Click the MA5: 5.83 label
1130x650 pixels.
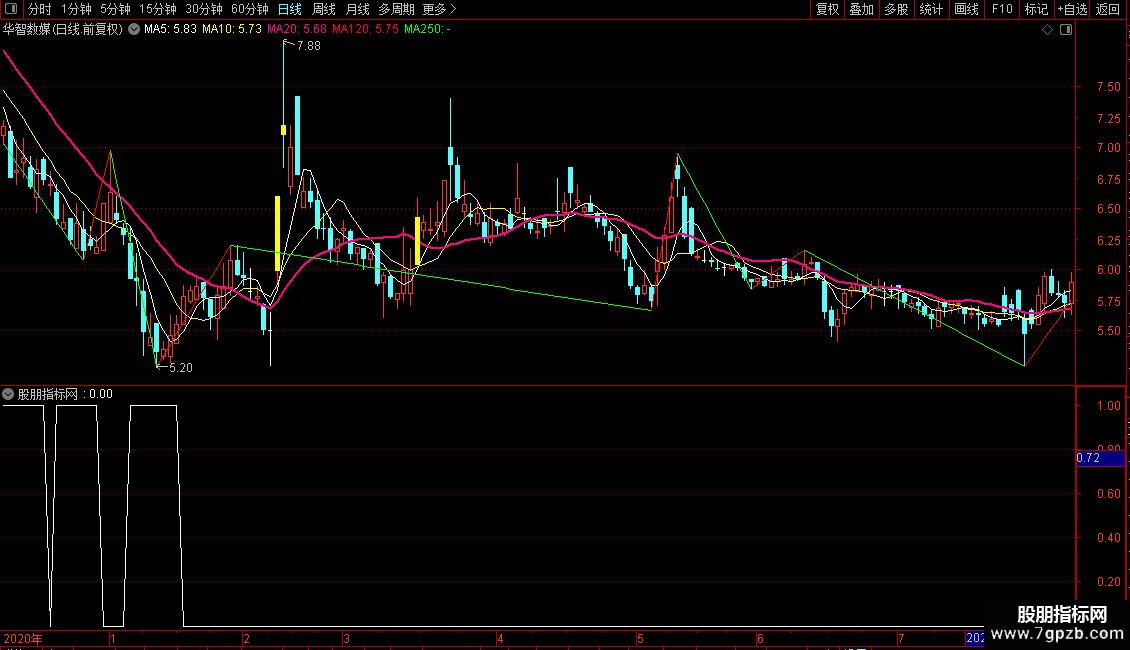170,29
